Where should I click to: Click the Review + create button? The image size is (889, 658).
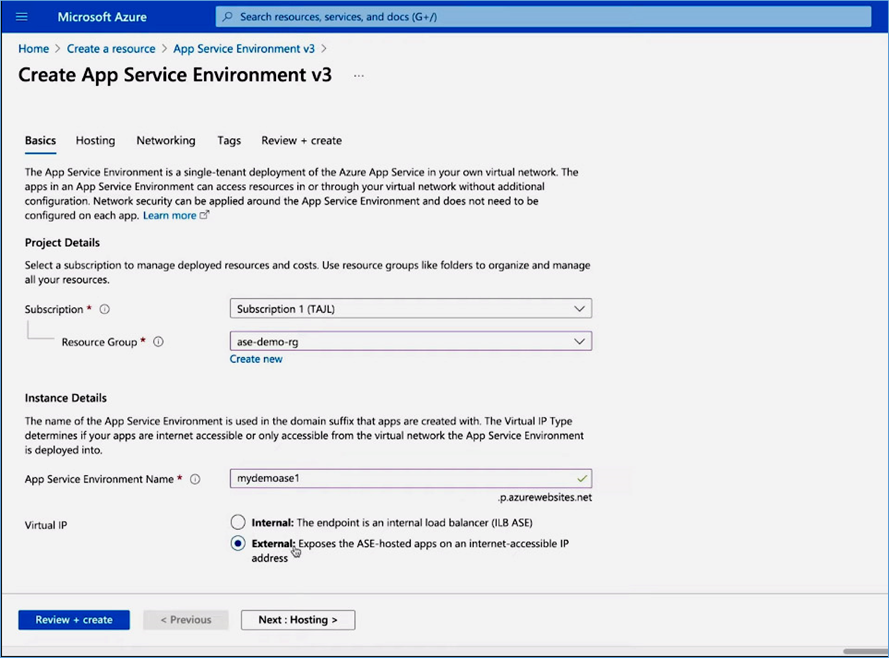pyautogui.click(x=74, y=620)
